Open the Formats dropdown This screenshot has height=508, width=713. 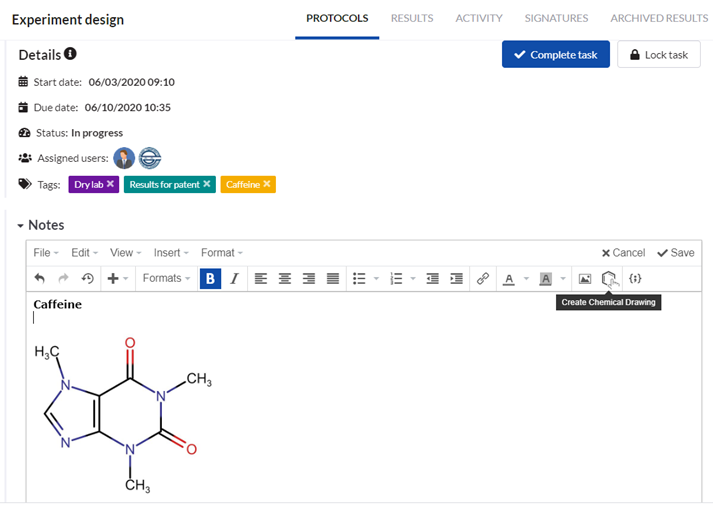click(x=166, y=278)
